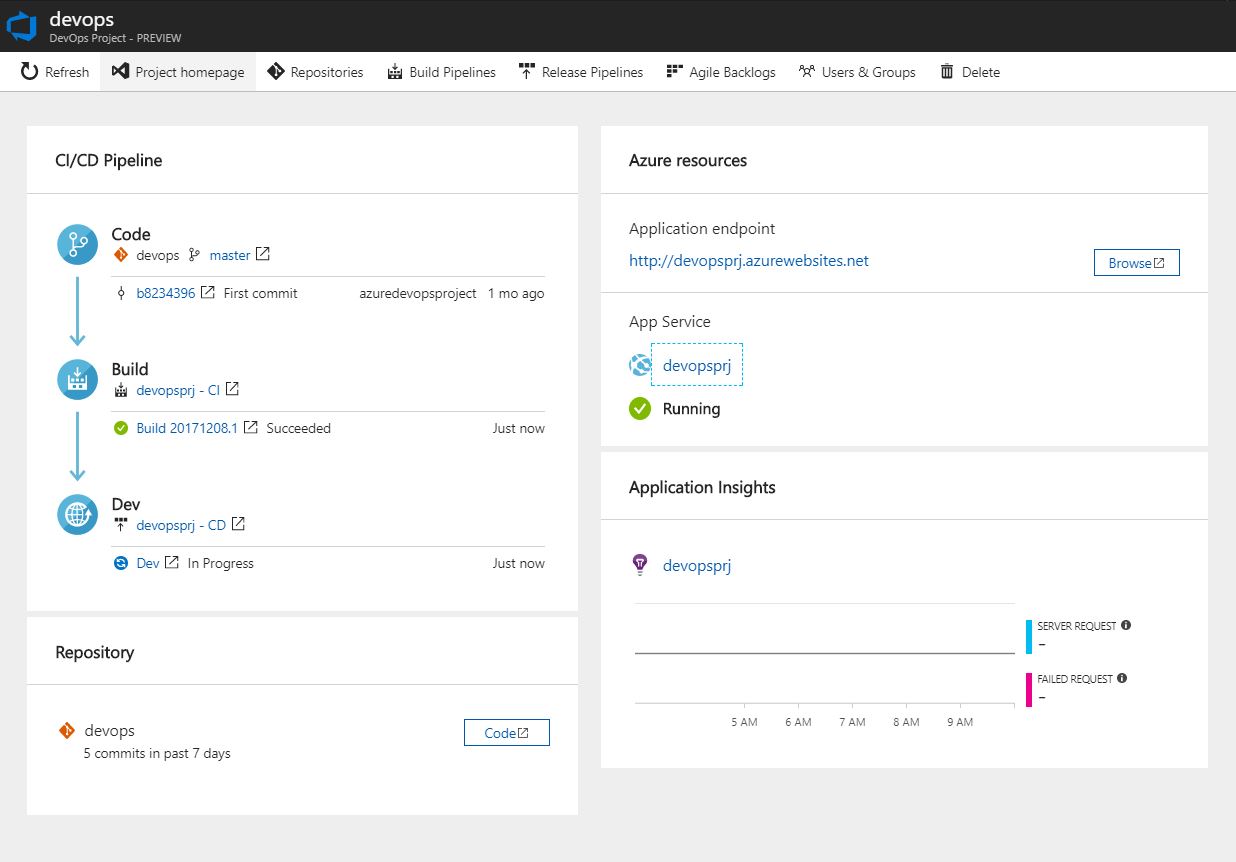Click the Build stage circle icon
1236x862 pixels.
tap(78, 380)
